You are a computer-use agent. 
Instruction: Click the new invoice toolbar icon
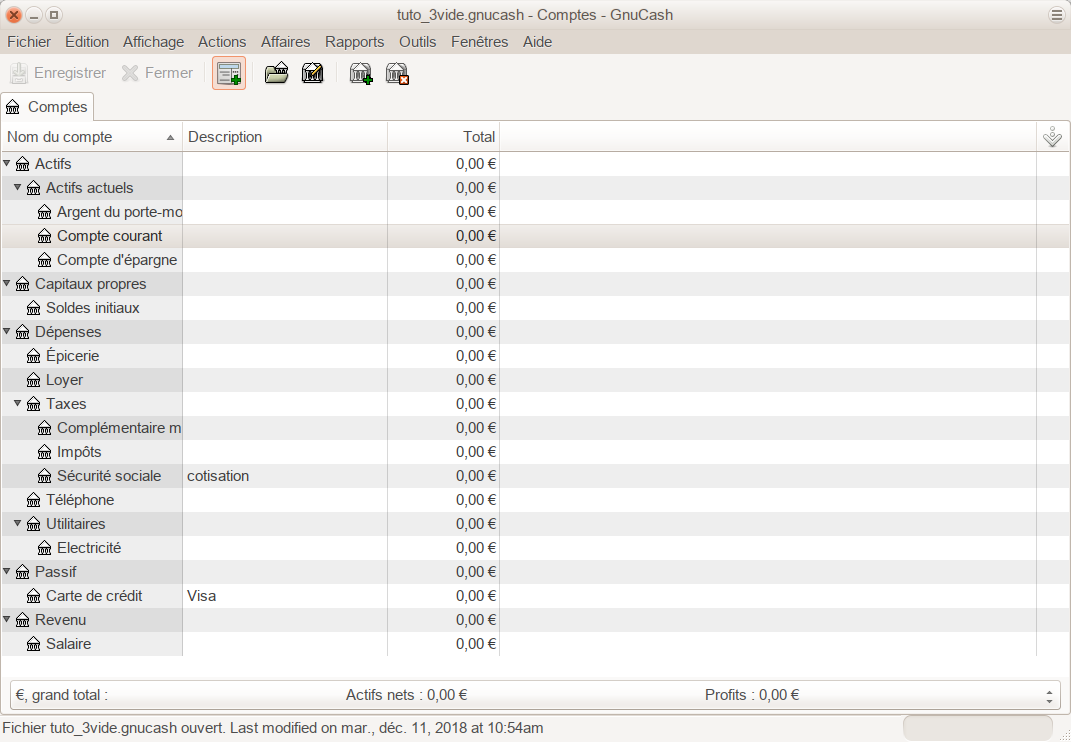(229, 73)
